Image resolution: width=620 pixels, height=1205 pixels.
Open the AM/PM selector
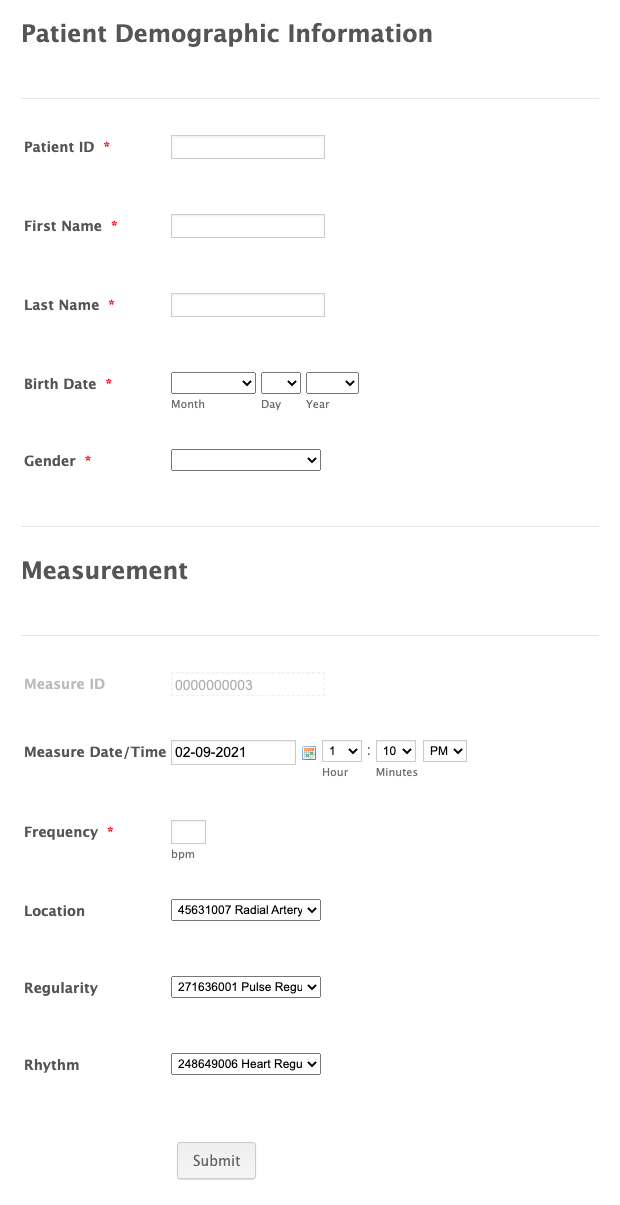[445, 751]
